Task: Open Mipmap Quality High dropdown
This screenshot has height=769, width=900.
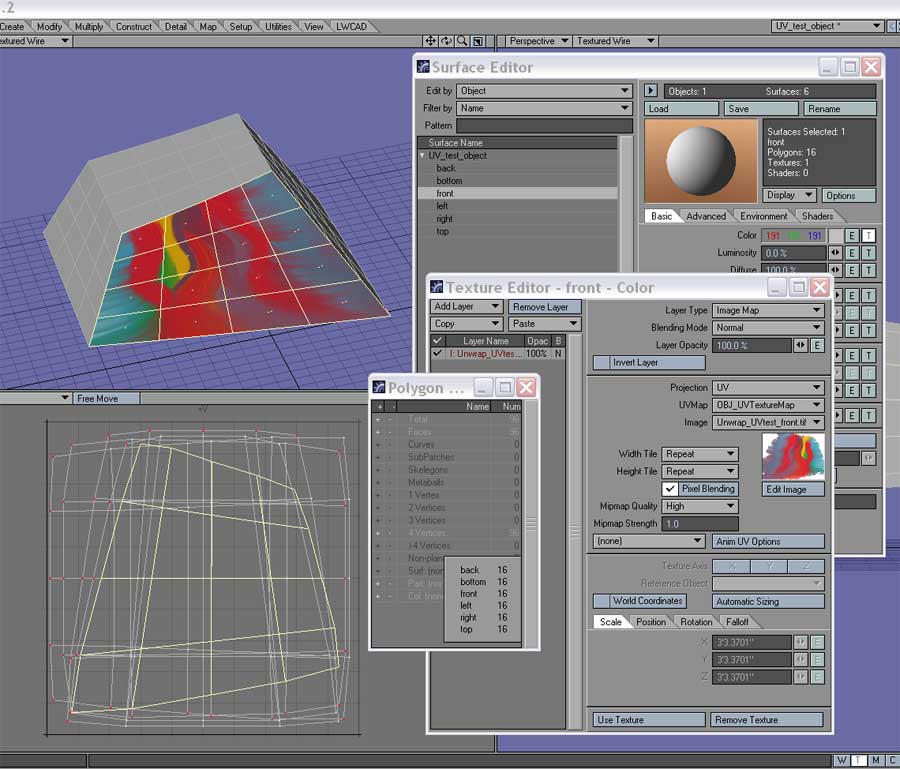Action: 700,506
